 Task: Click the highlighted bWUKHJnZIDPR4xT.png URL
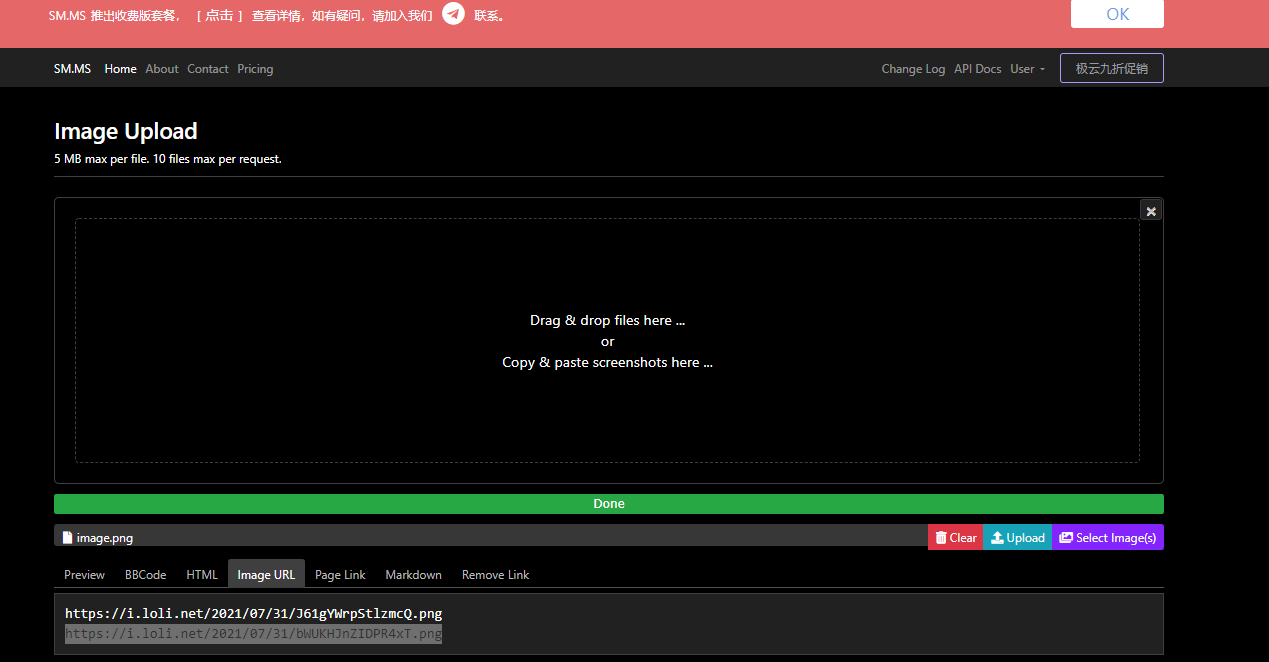pos(253,634)
